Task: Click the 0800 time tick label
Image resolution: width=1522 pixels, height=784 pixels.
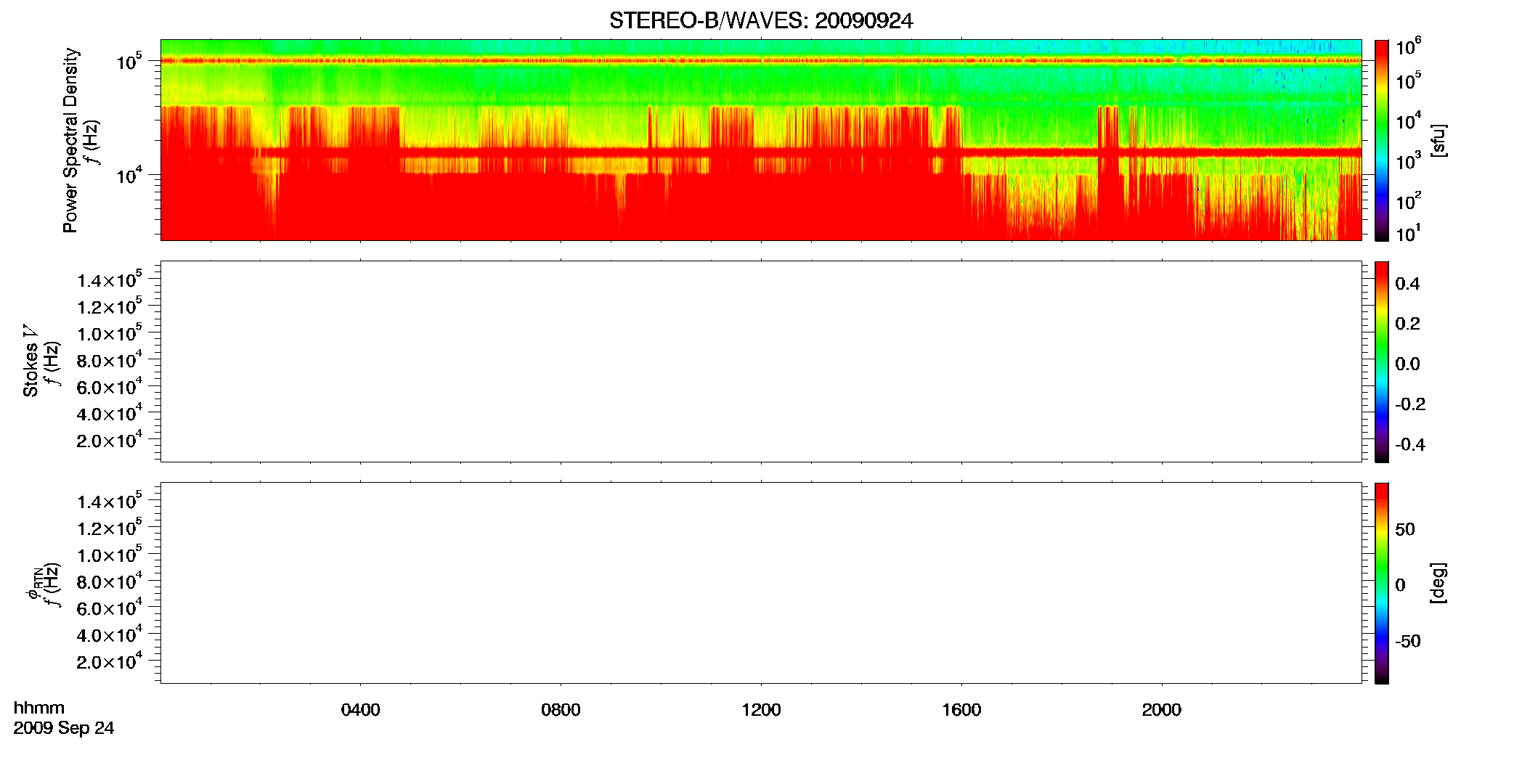Action: (x=561, y=710)
